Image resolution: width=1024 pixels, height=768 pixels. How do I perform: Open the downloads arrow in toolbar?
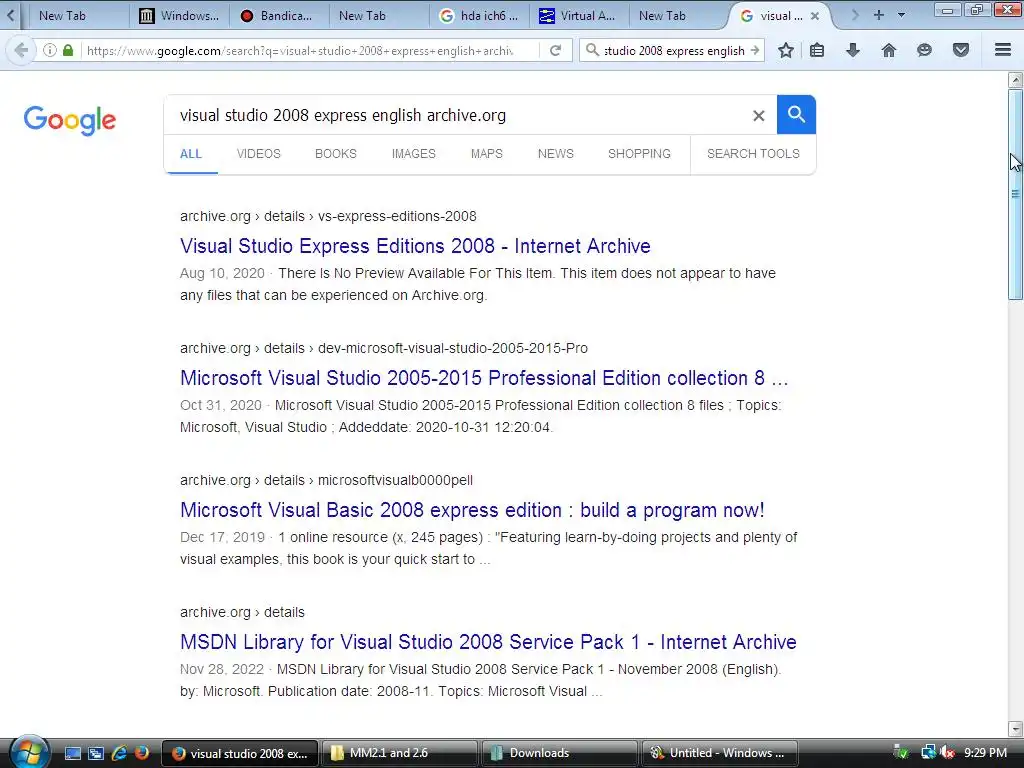click(852, 50)
